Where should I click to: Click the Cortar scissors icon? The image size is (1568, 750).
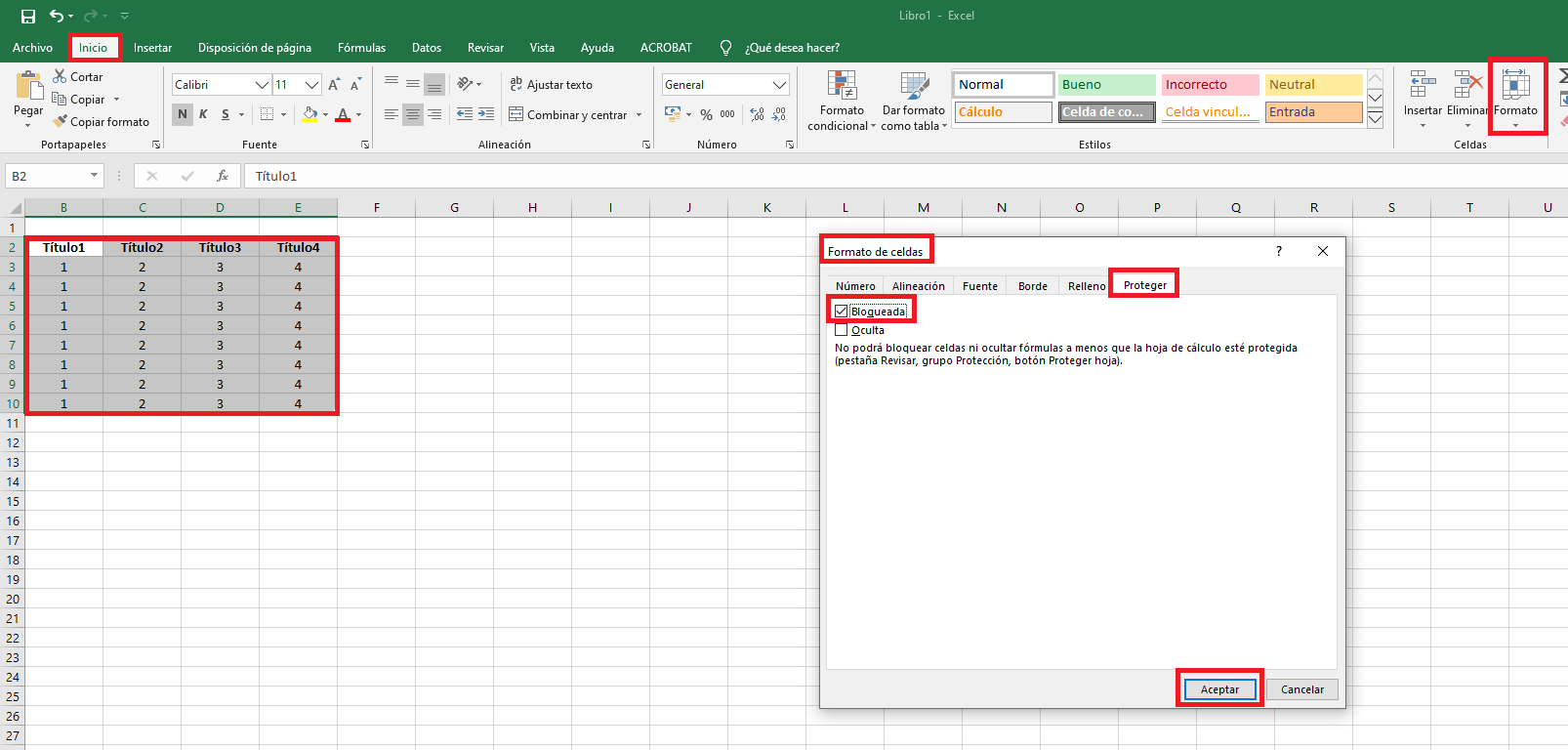click(60, 76)
